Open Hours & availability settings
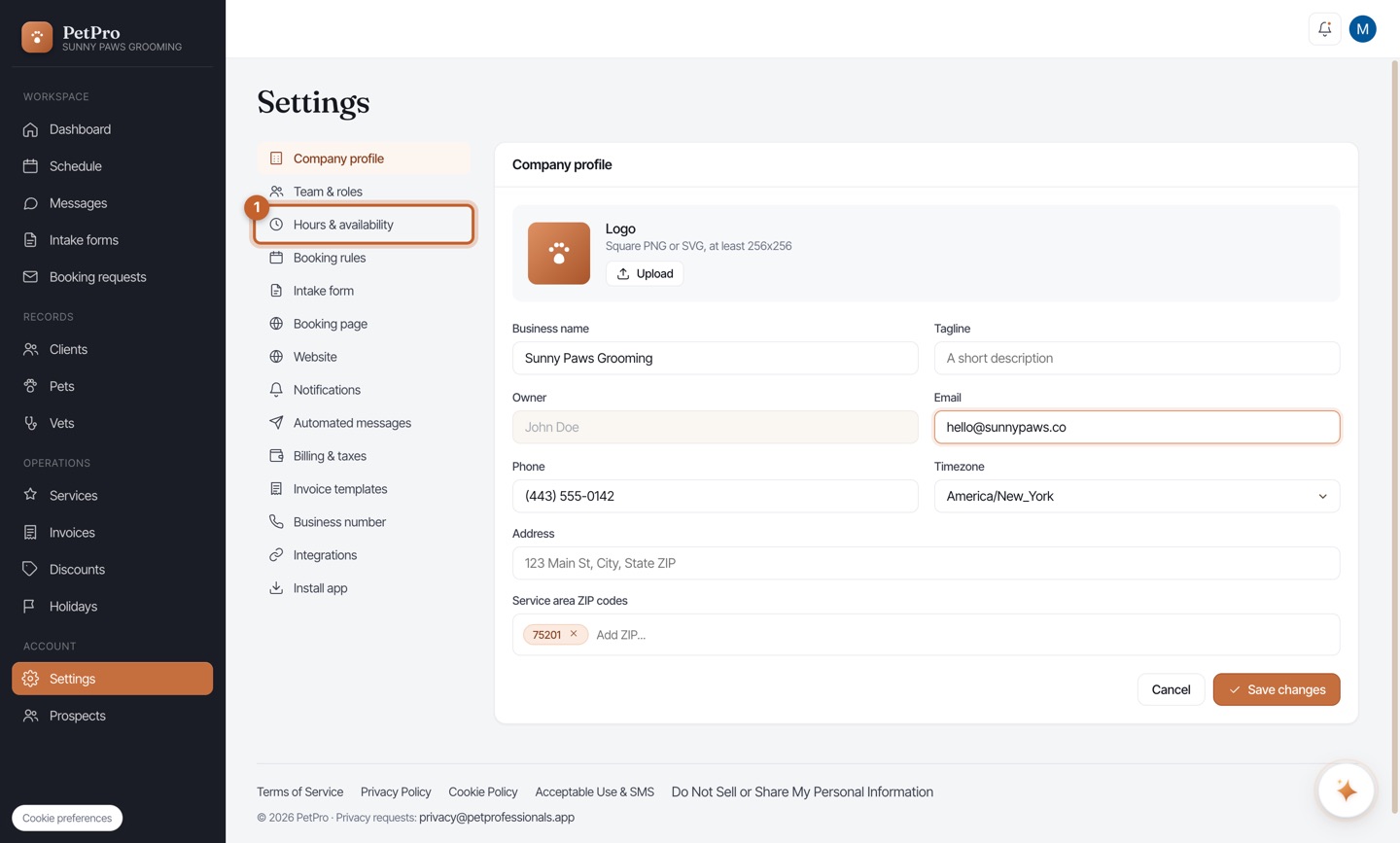 tap(364, 225)
